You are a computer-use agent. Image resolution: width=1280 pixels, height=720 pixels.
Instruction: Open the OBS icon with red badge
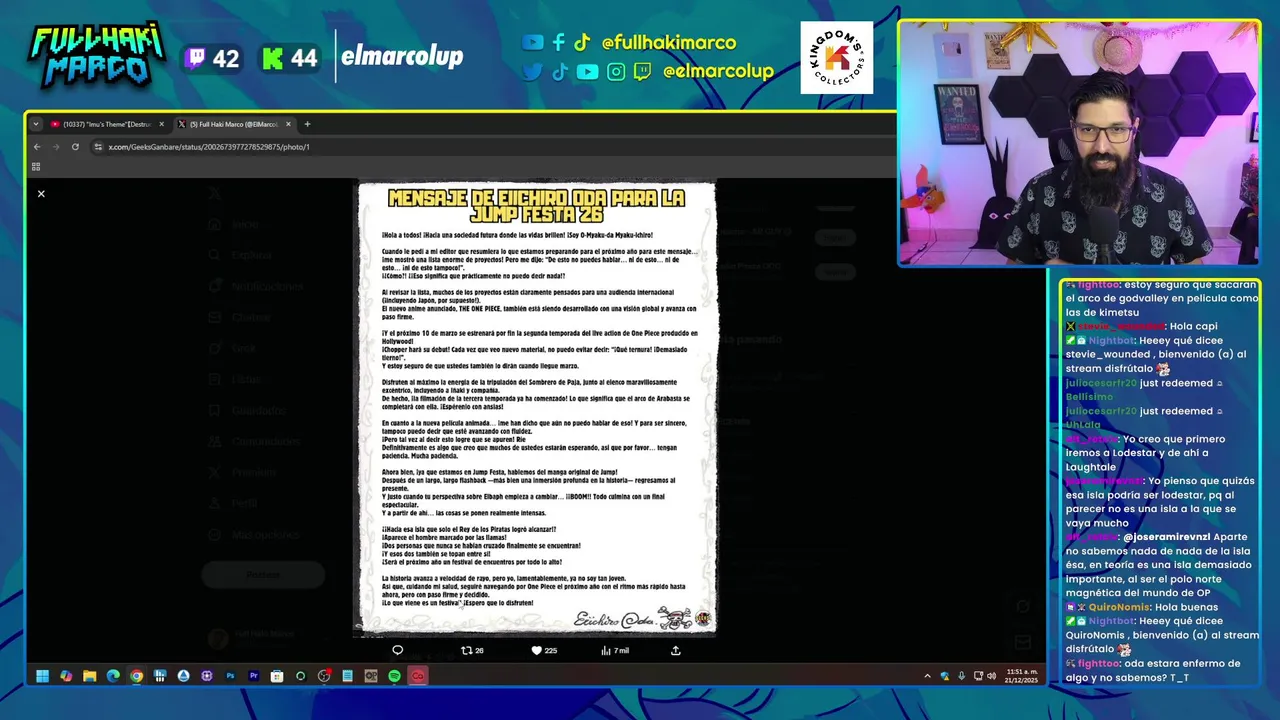pyautogui.click(x=325, y=676)
